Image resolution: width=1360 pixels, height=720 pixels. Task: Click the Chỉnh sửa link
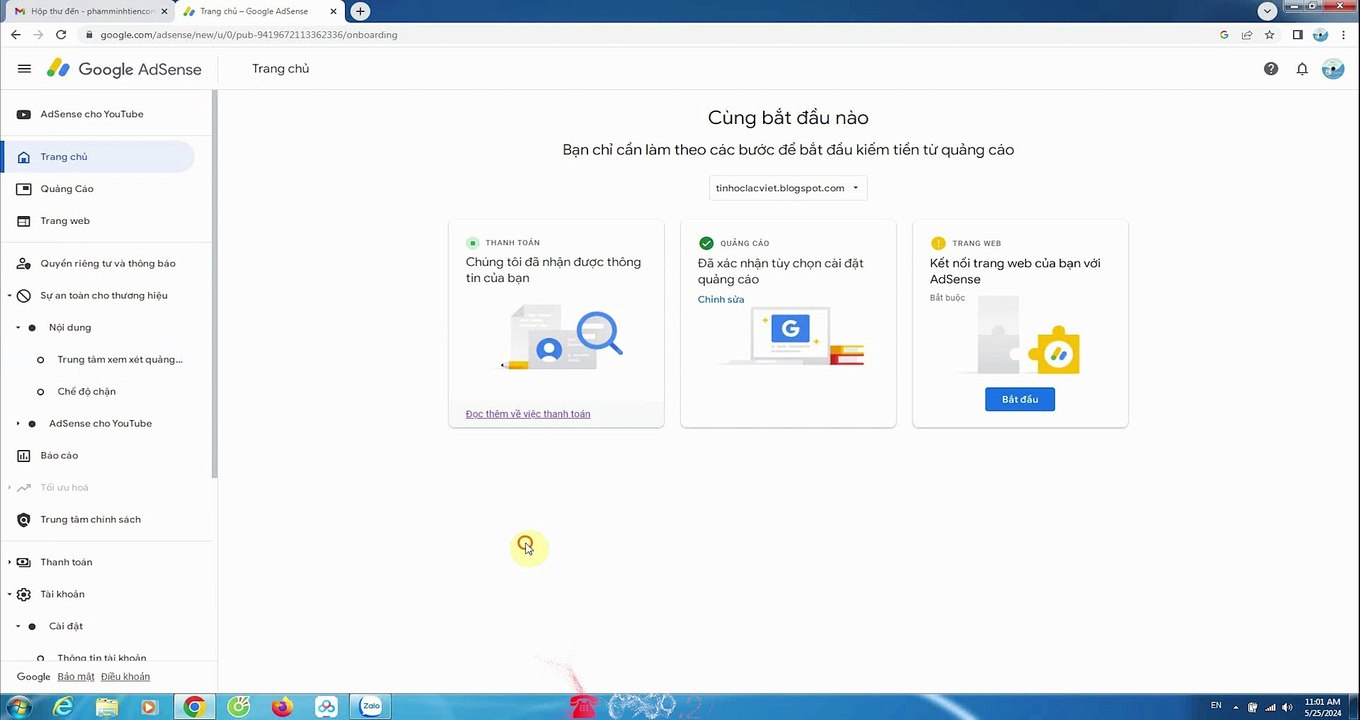721,300
